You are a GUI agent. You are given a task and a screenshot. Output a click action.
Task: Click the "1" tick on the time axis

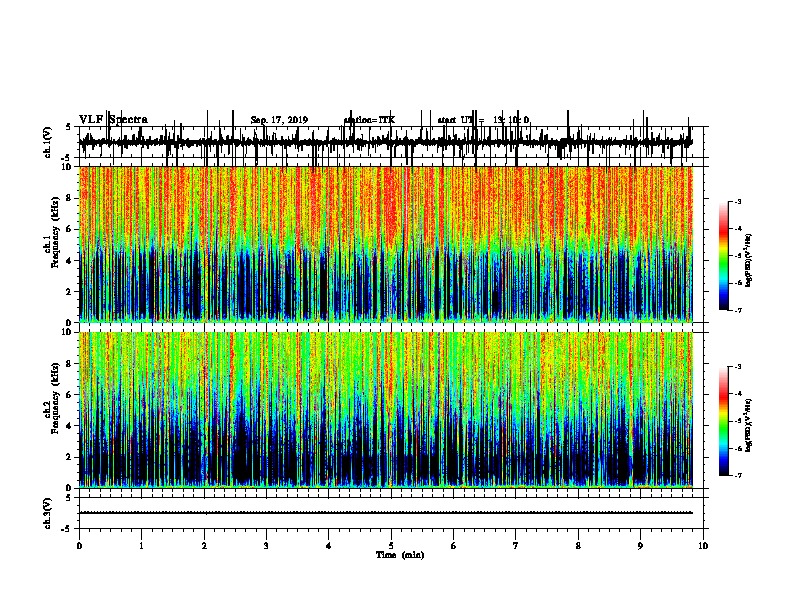(x=141, y=546)
